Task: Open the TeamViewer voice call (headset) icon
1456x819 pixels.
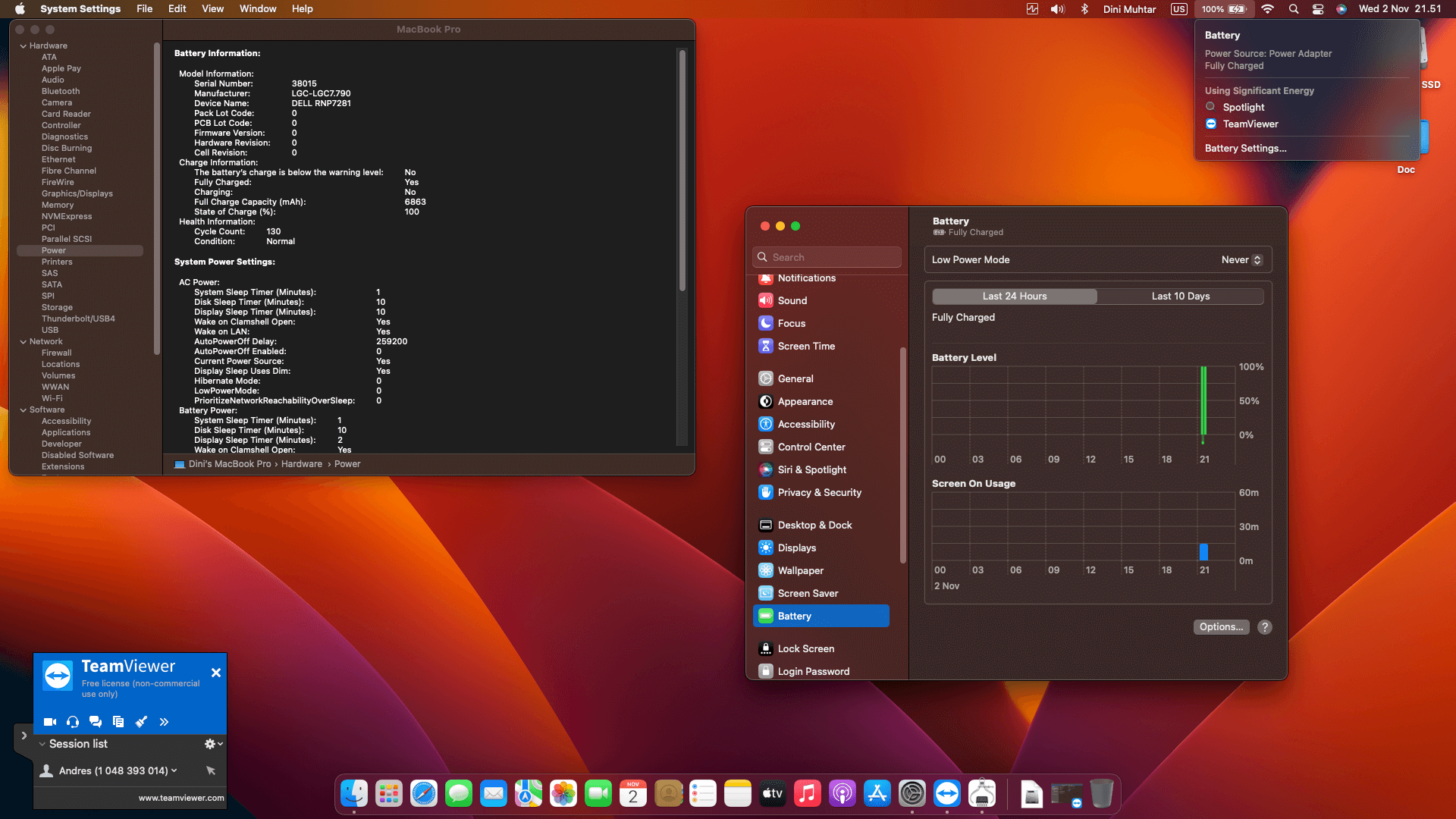Action: (x=73, y=722)
